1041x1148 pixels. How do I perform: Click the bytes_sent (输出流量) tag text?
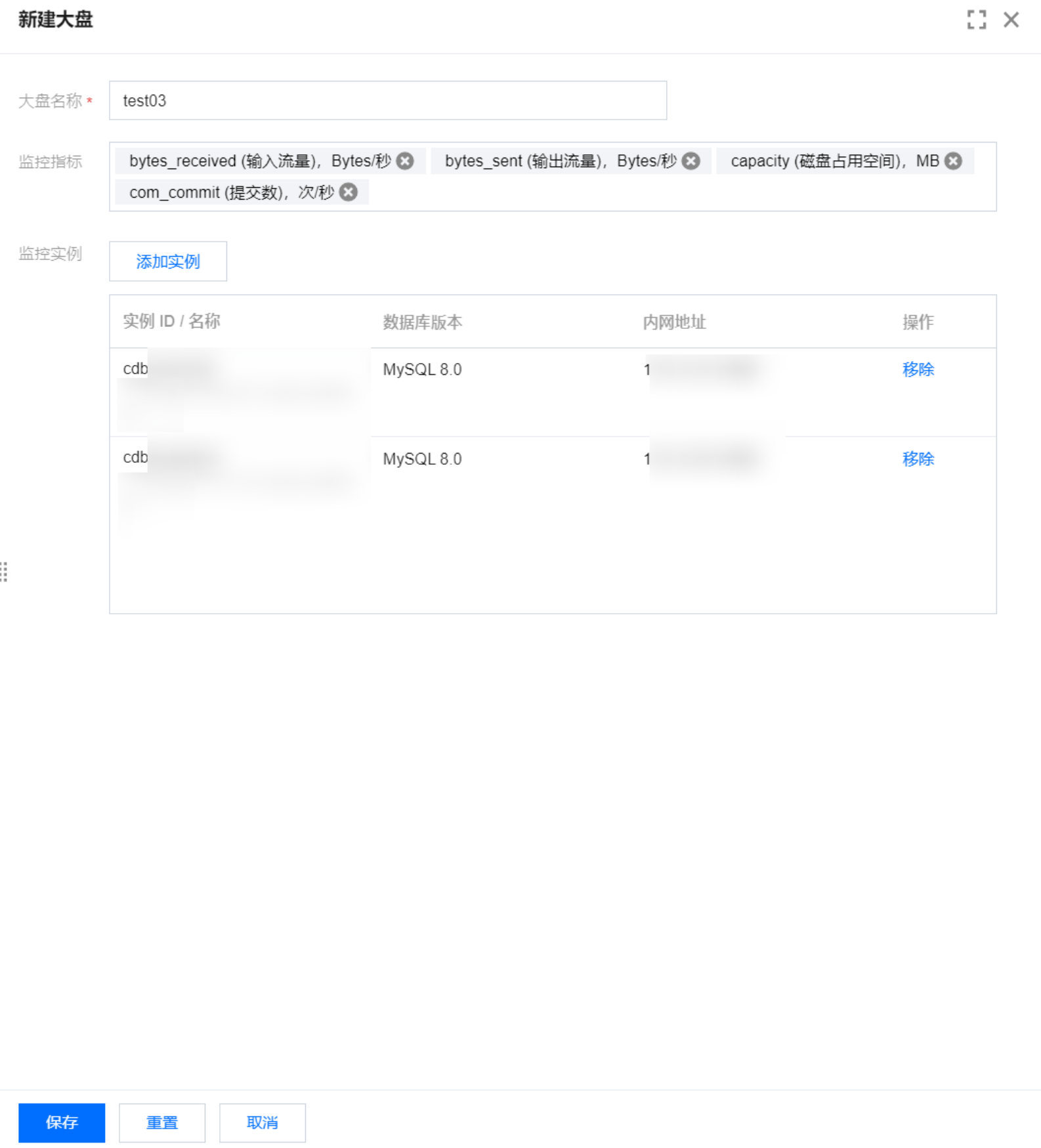tap(561, 161)
